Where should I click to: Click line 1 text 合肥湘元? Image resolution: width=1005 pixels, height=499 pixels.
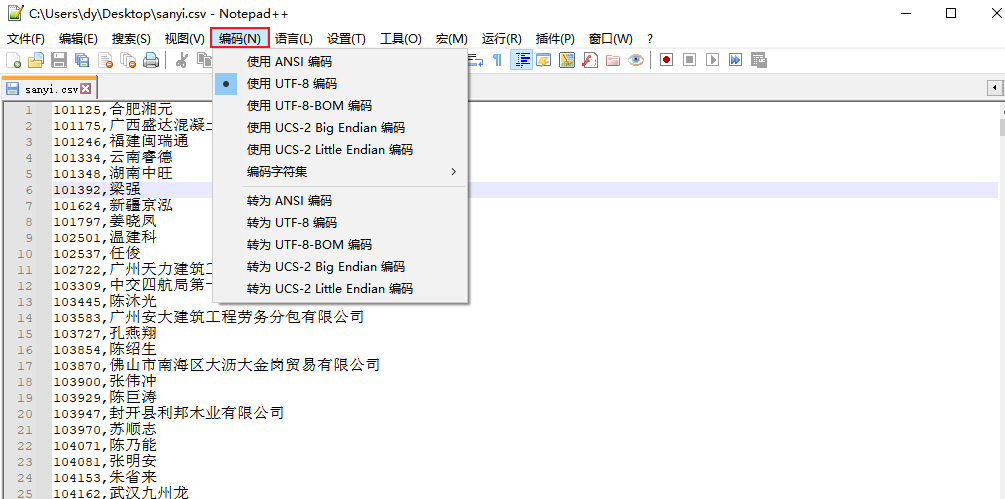point(141,110)
